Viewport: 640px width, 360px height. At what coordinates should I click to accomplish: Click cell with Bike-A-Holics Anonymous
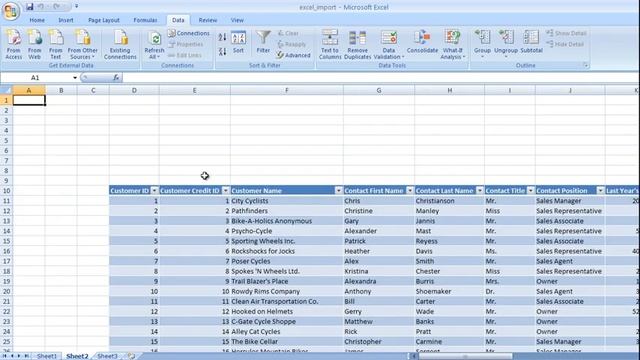pos(287,221)
